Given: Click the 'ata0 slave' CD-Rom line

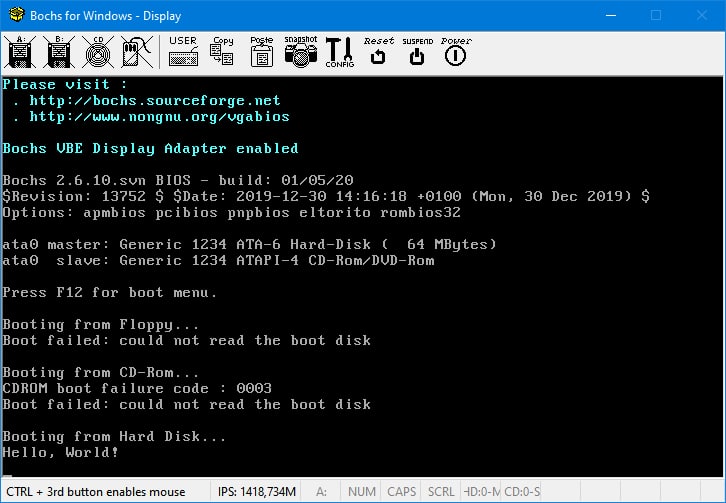Looking at the screenshot, I should pos(219,260).
